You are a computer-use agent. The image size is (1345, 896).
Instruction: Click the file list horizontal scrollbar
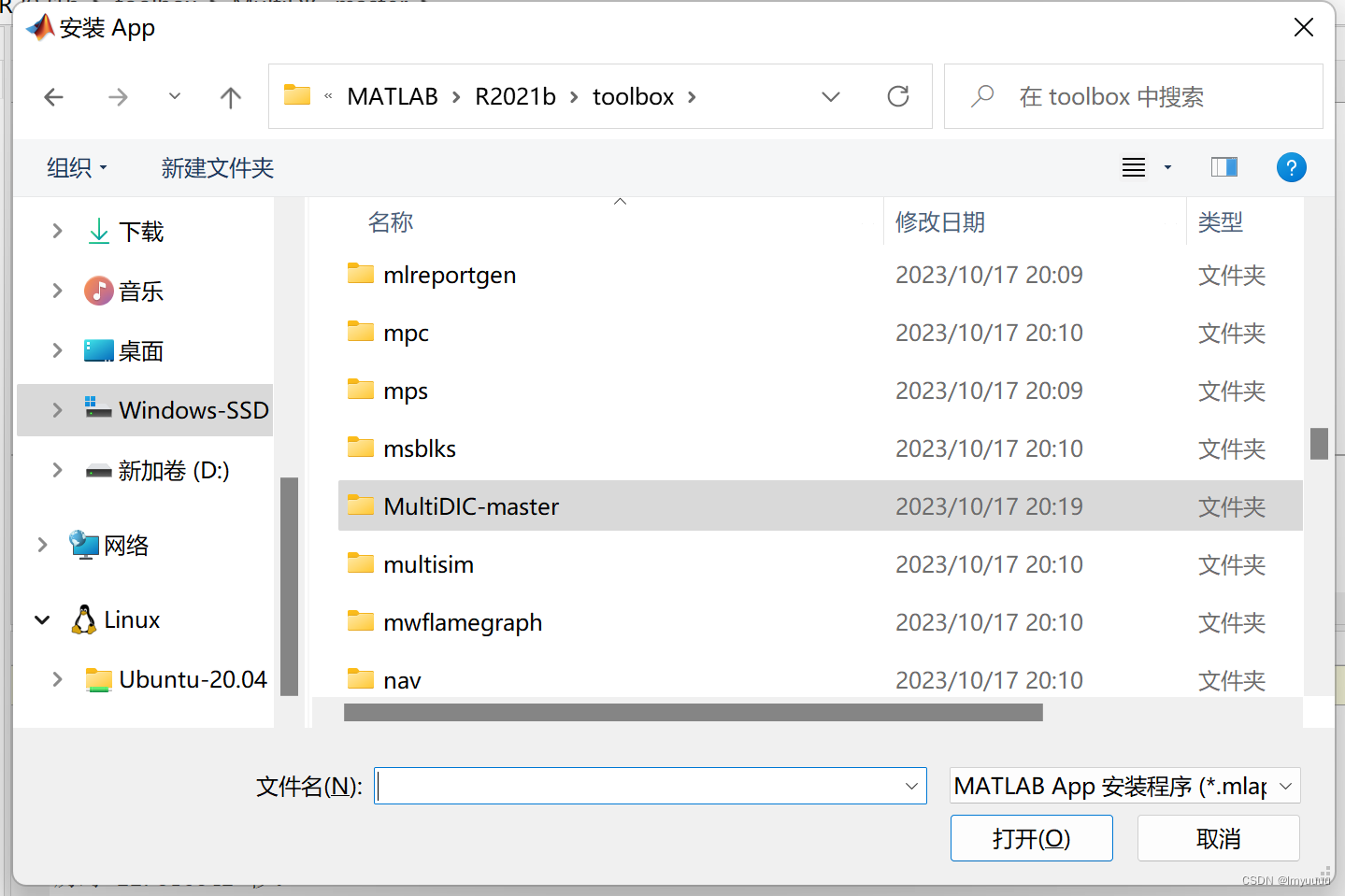694,713
